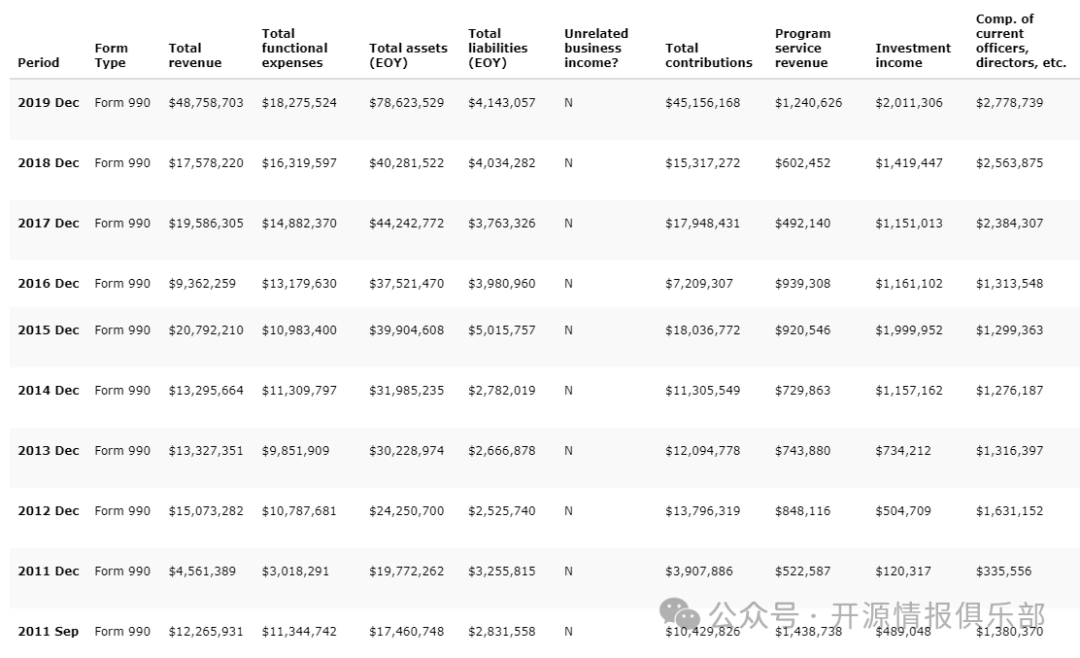Select the Total functional expenses header
This screenshot has width=1080, height=658.
click(294, 48)
